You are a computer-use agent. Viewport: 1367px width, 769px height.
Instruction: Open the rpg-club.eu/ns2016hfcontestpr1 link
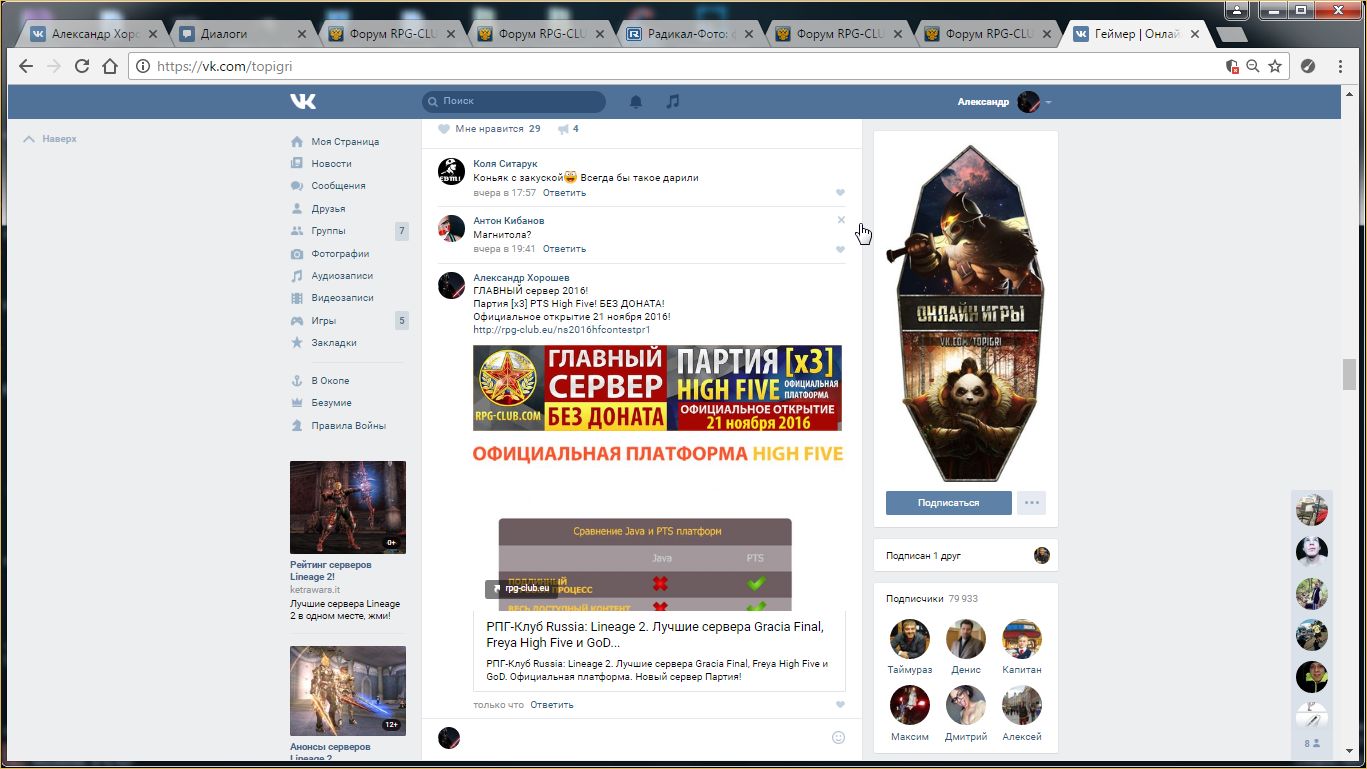coord(561,329)
